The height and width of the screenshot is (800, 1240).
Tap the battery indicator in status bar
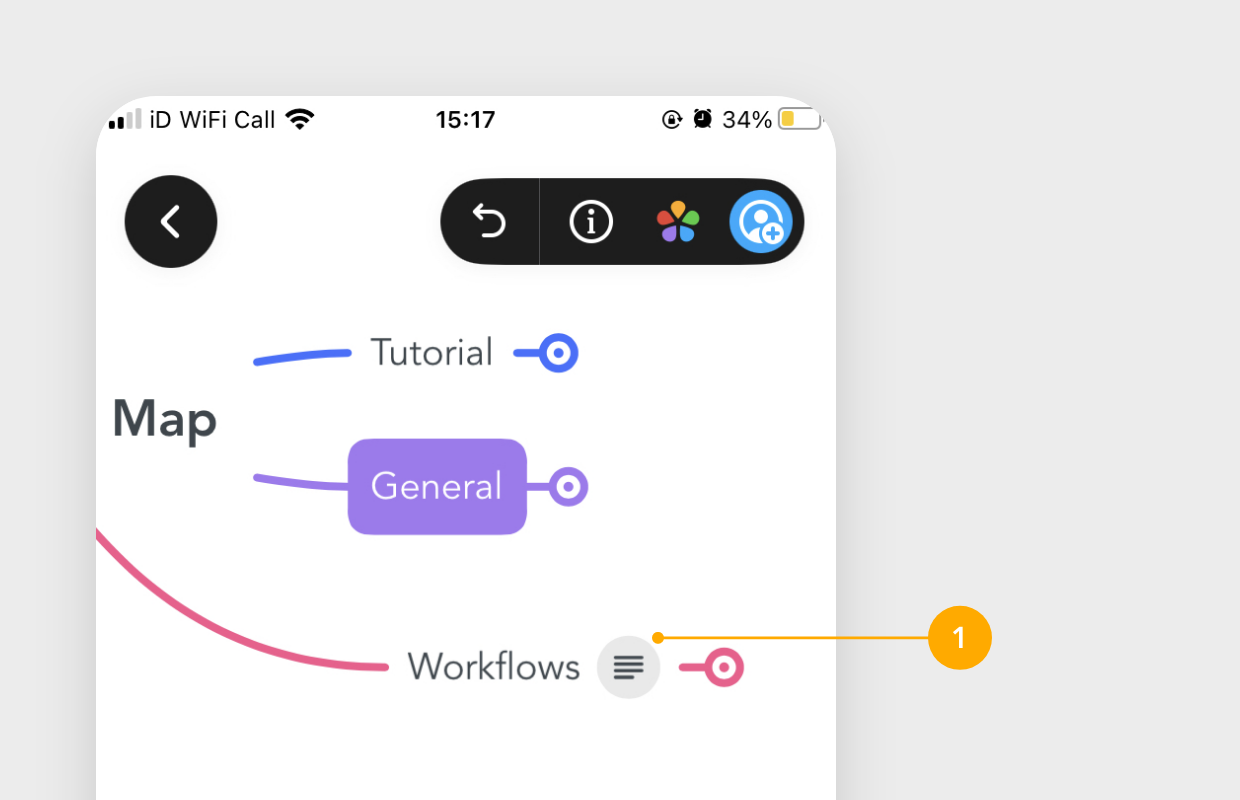click(x=800, y=120)
